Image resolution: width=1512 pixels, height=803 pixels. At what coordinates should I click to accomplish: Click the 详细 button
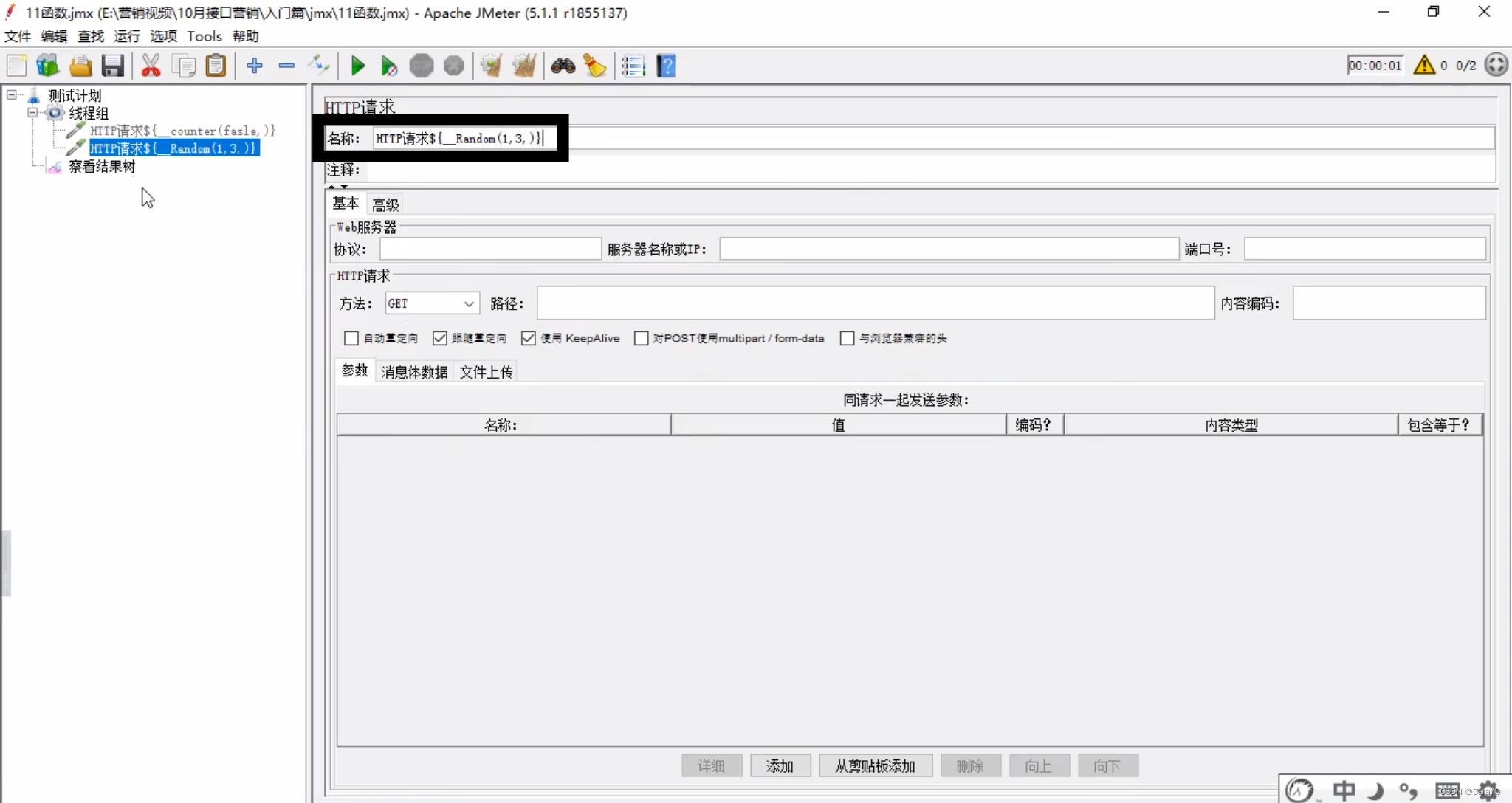(x=712, y=765)
